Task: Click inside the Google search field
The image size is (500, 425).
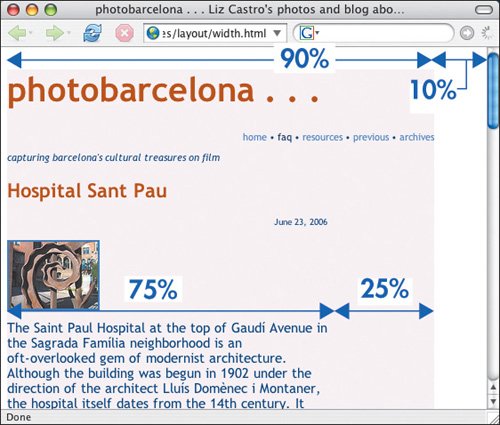Action: tap(383, 33)
